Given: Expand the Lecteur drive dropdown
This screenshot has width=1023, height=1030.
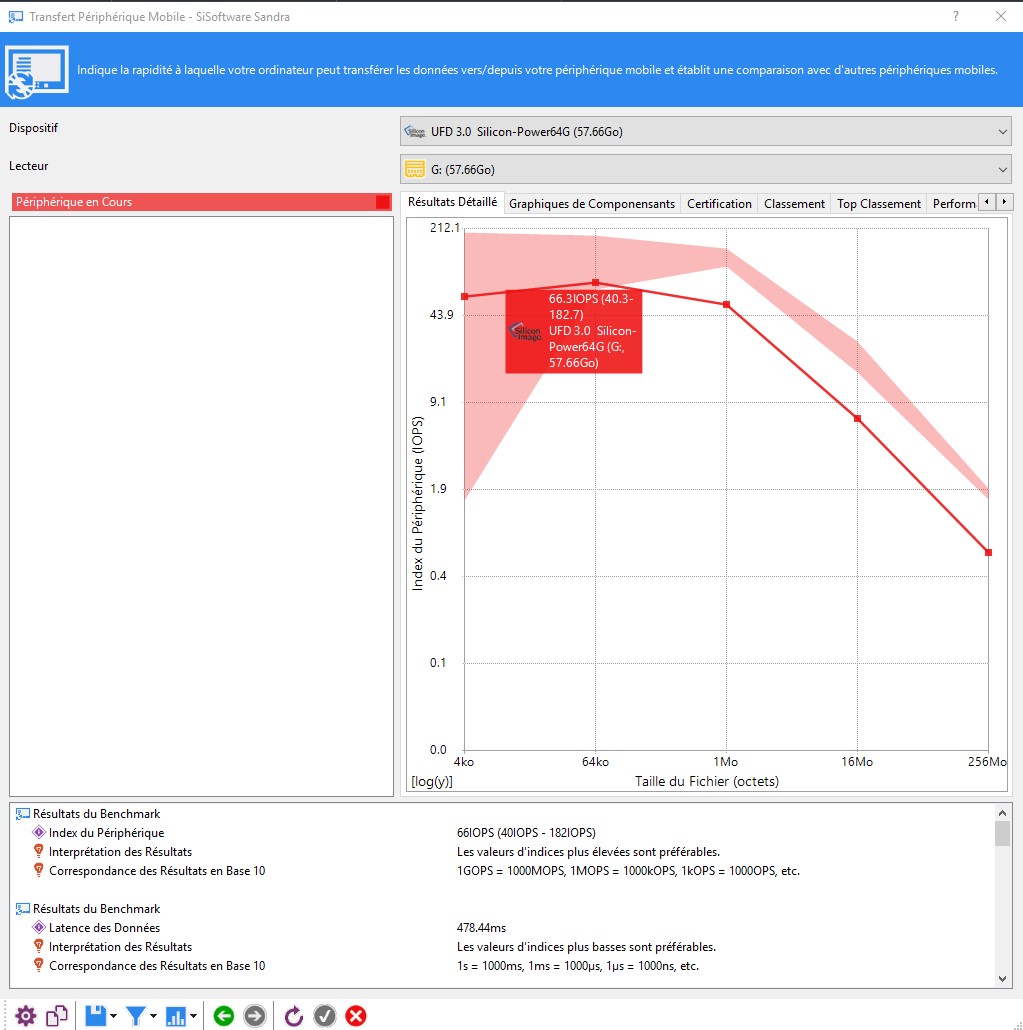Looking at the screenshot, I should pyautogui.click(x=705, y=169).
